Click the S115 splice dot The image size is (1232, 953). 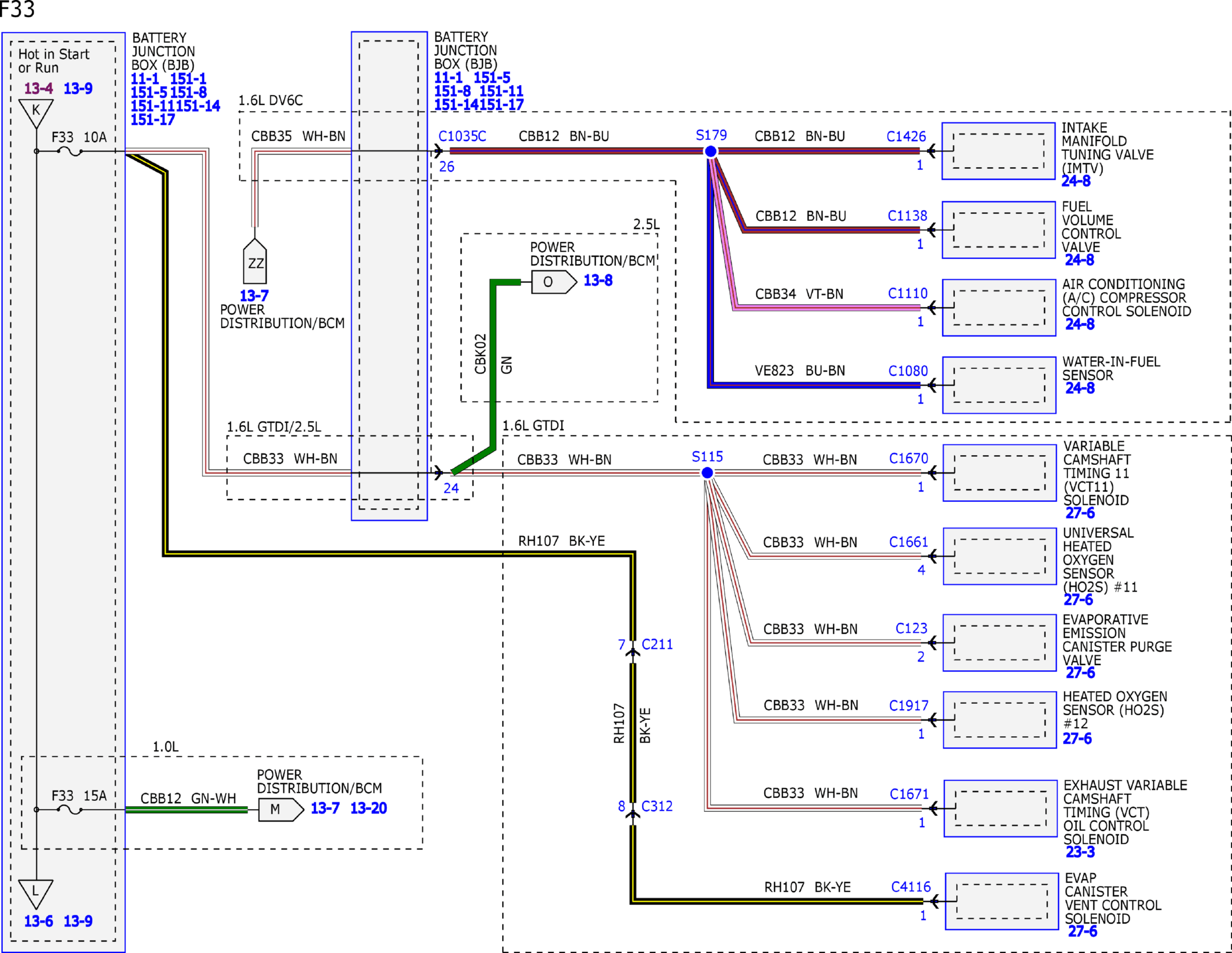(x=707, y=473)
